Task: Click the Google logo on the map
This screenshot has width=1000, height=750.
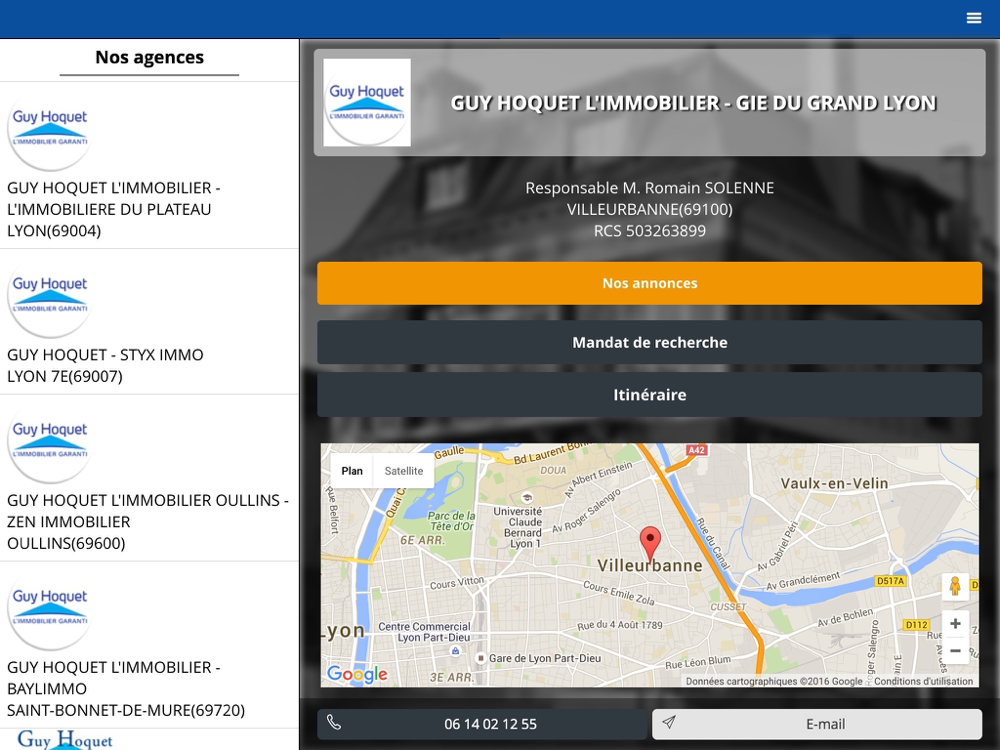Action: click(357, 674)
